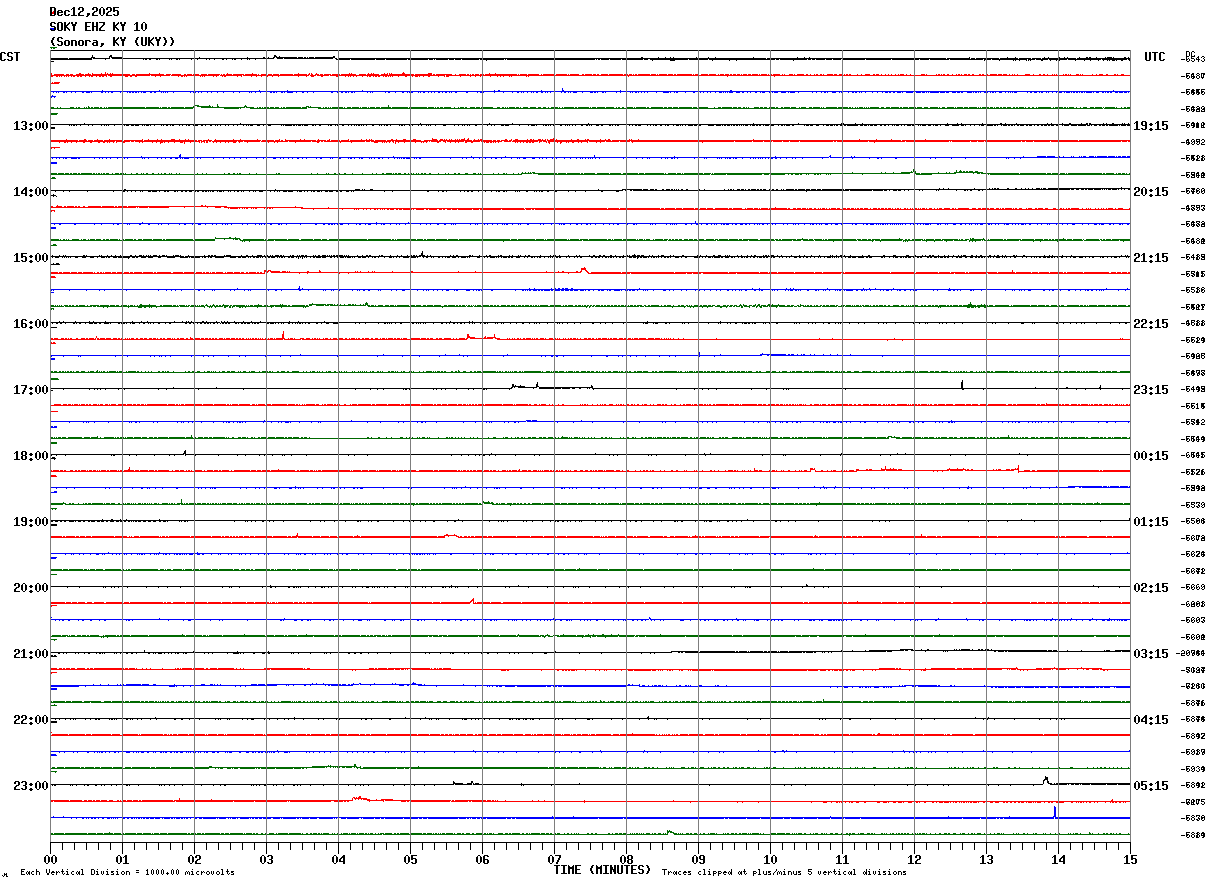Click the 03 minute axis tick label
The height and width of the screenshot is (886, 1210).
(266, 859)
